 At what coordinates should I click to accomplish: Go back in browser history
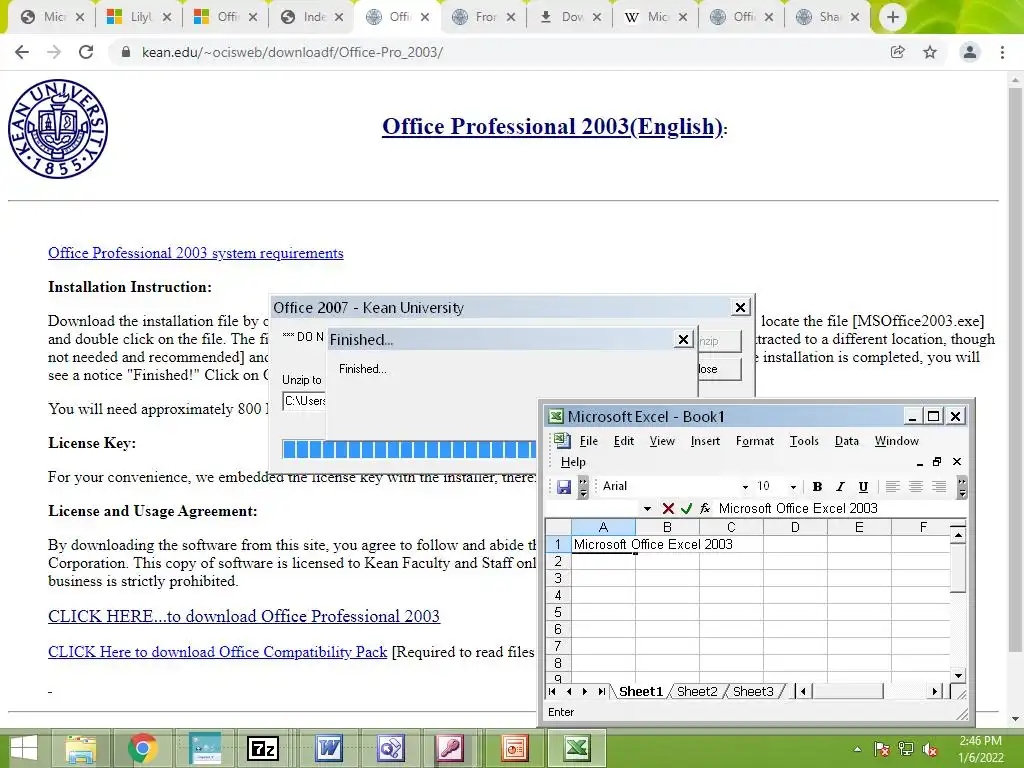coord(22,52)
